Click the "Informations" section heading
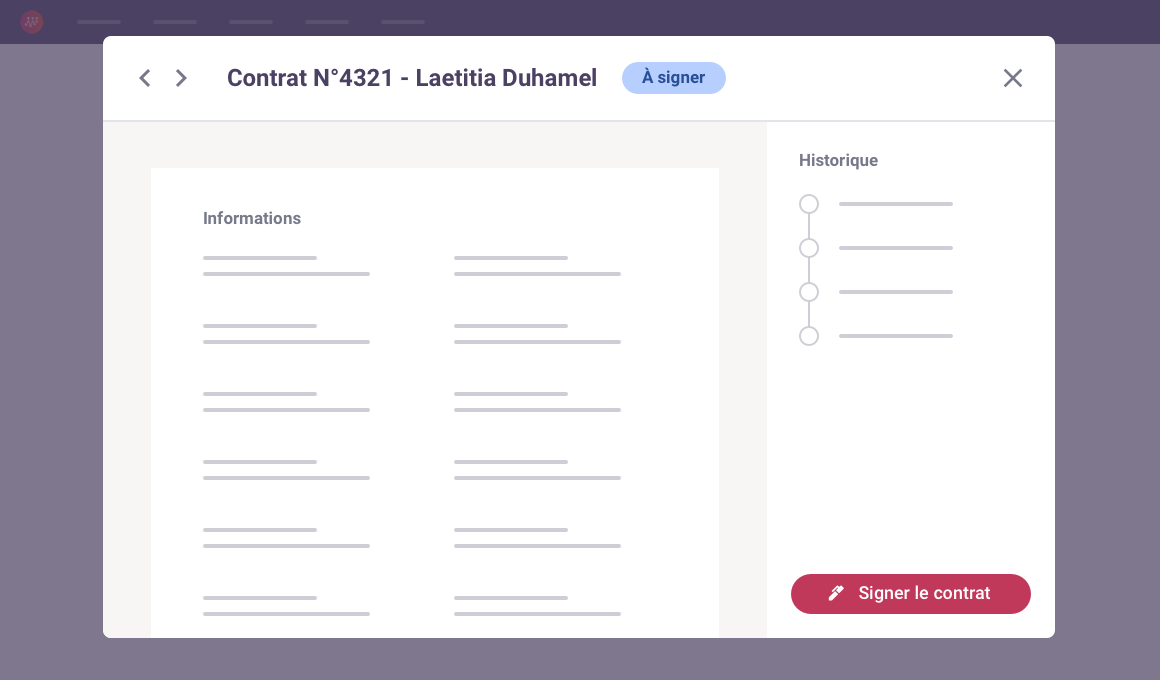Viewport: 1160px width, 680px height. [x=252, y=218]
